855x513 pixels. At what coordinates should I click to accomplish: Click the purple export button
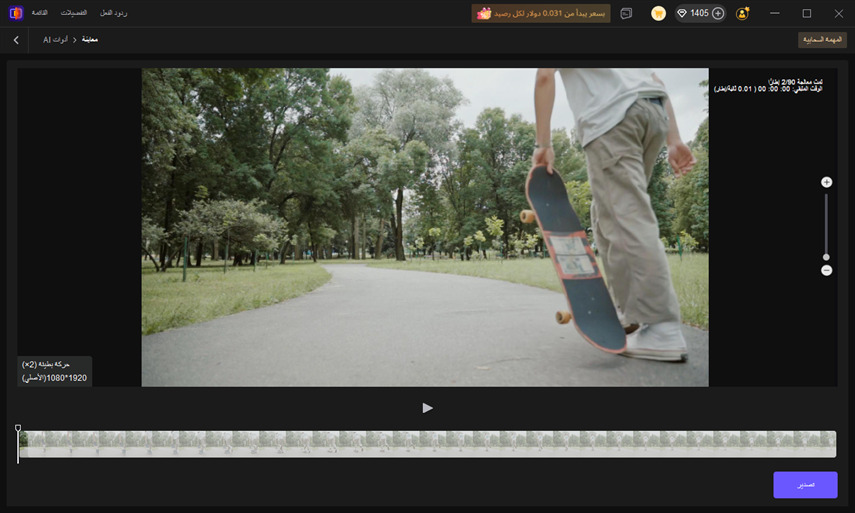point(805,485)
